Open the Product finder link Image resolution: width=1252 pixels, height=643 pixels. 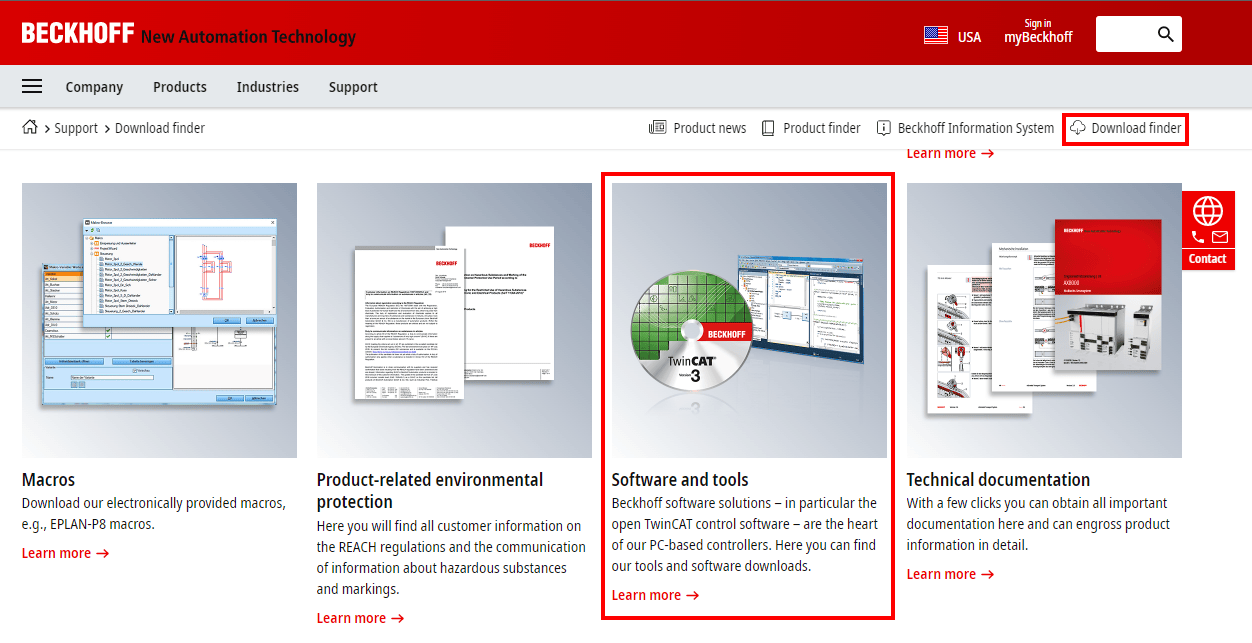[822, 128]
